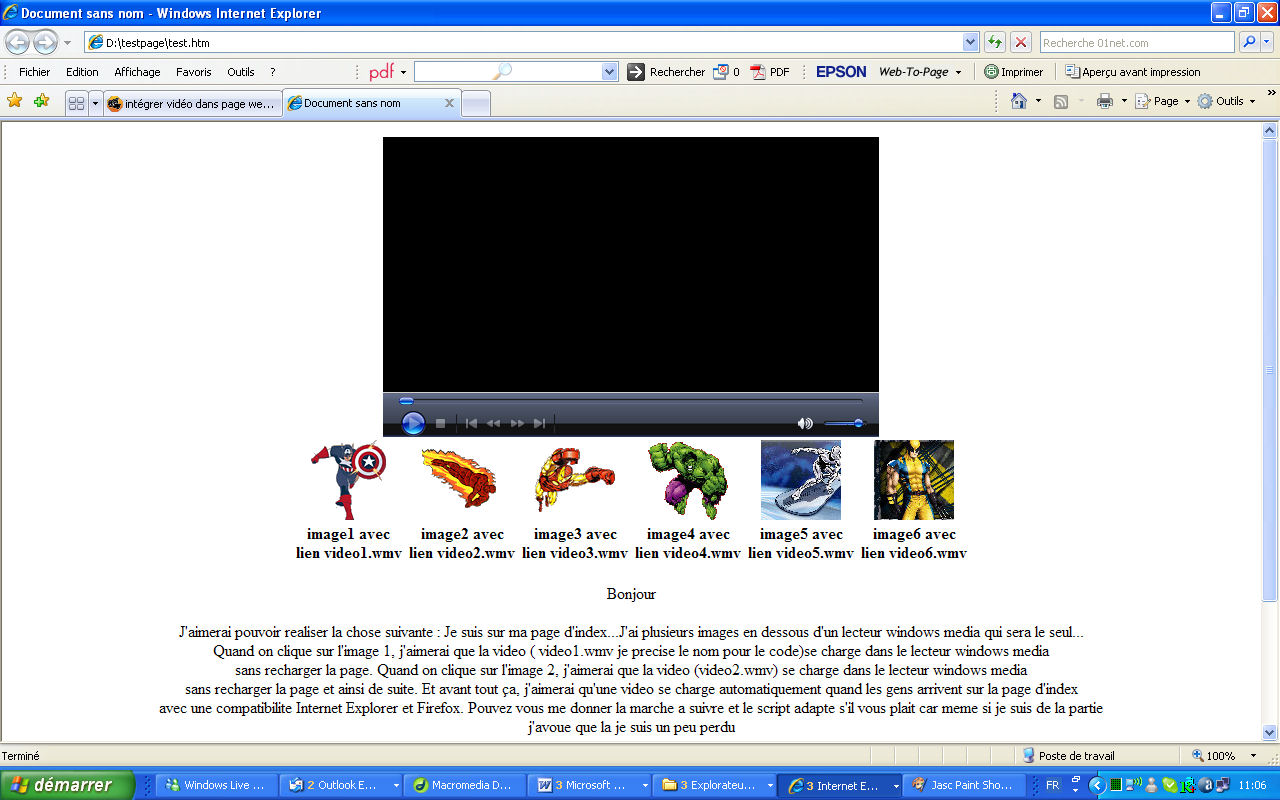Click the pdf toolbar search field
The height and width of the screenshot is (800, 1280).
click(x=508, y=72)
